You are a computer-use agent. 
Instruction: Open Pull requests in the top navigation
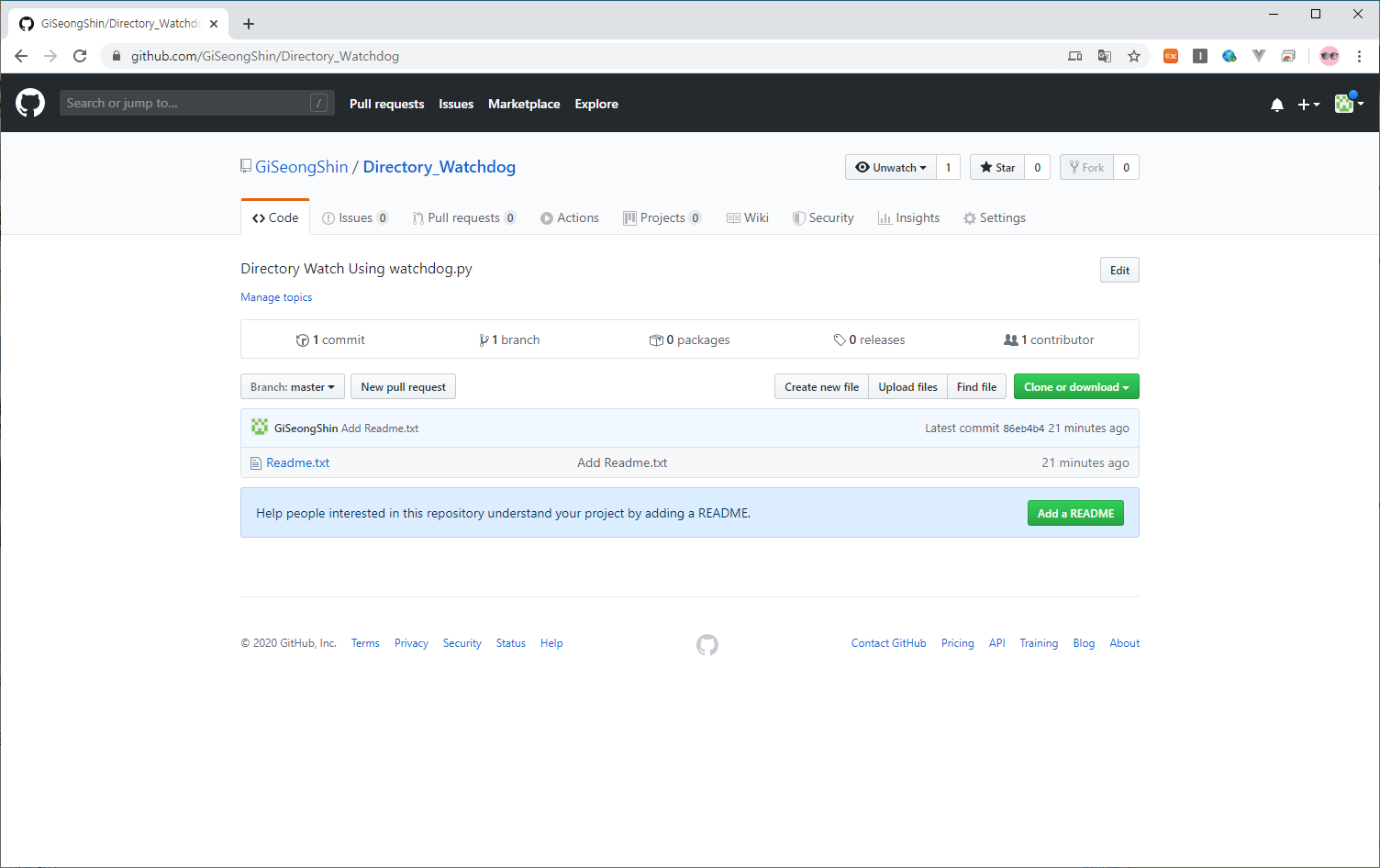[x=386, y=104]
